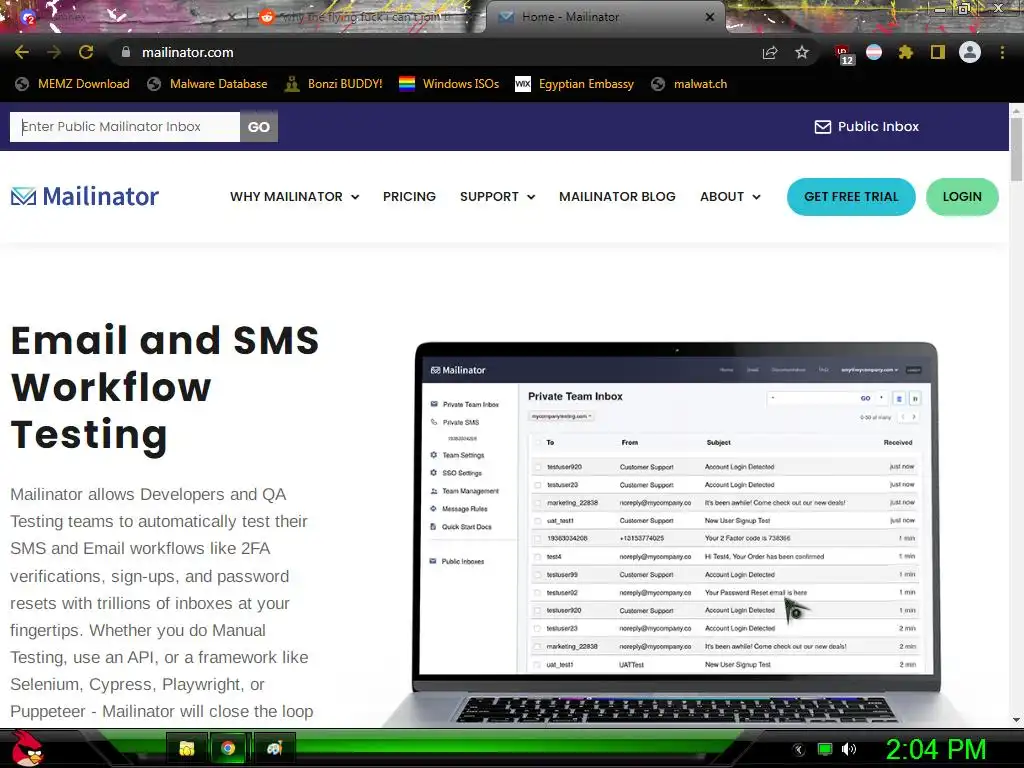Reload the mailinator.com page
Viewport: 1024px width, 768px height.
pyautogui.click(x=86, y=52)
